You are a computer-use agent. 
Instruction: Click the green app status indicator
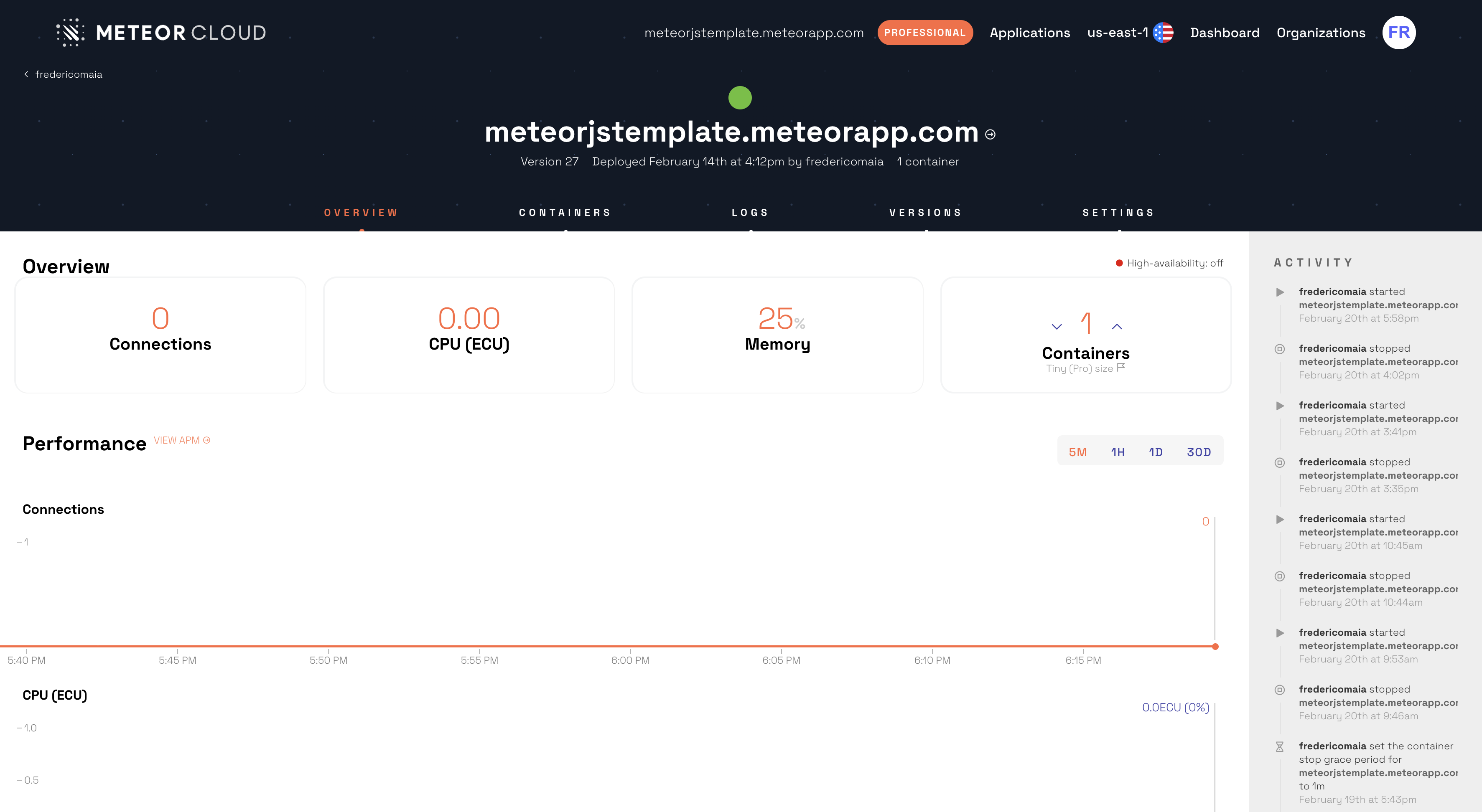pos(740,98)
